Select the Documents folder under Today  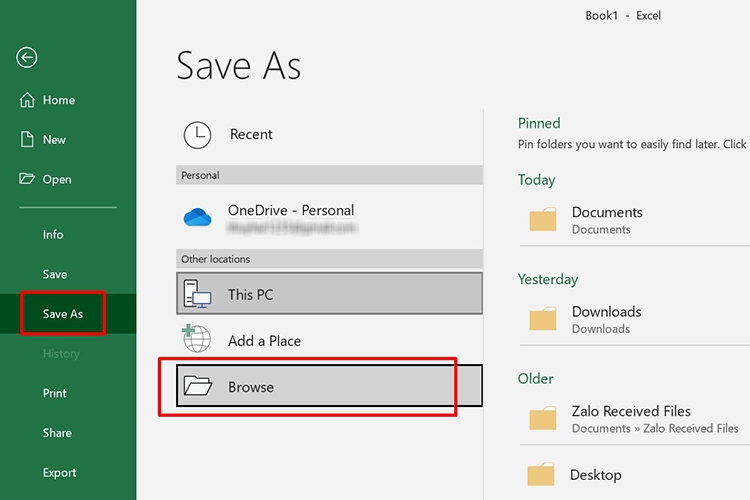click(x=607, y=219)
